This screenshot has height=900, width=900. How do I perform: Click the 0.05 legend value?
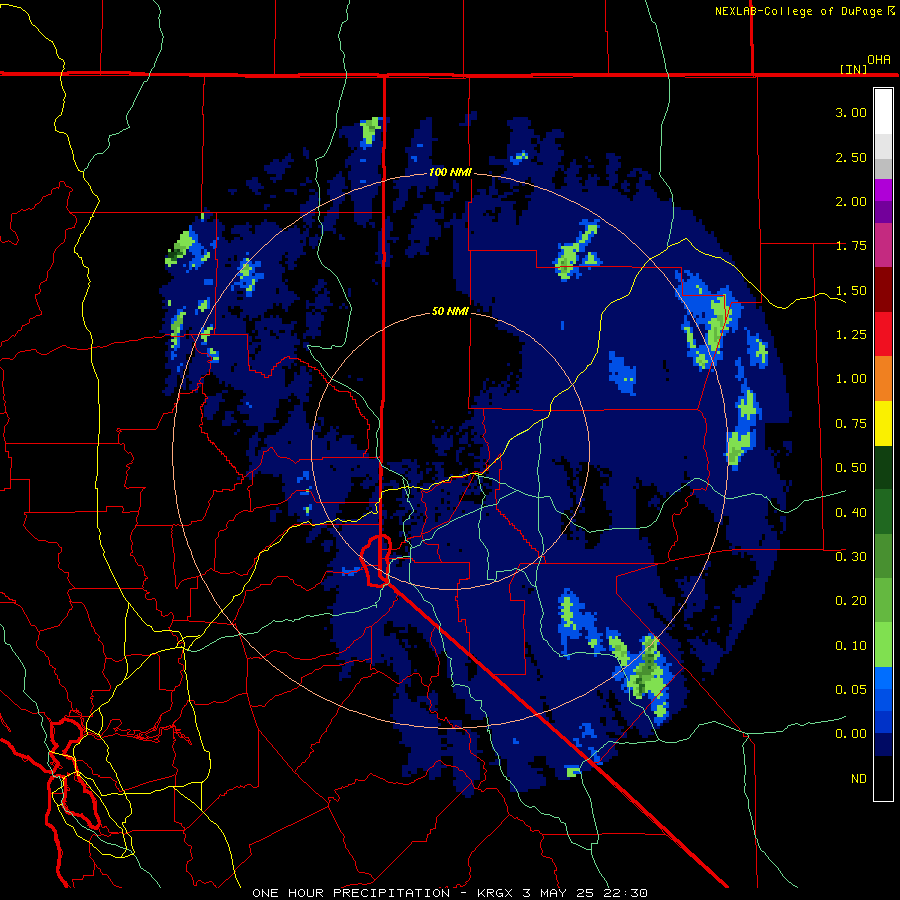[x=851, y=690]
